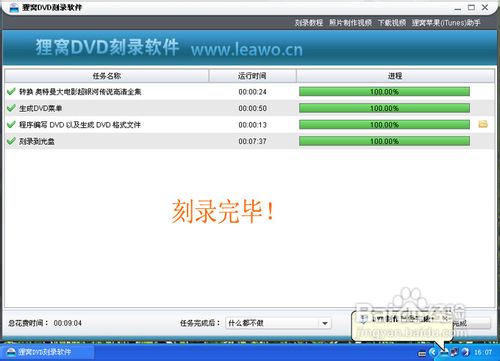500x361 pixels.
Task: Click the 刻录完毕! completion message
Action: pos(223,211)
